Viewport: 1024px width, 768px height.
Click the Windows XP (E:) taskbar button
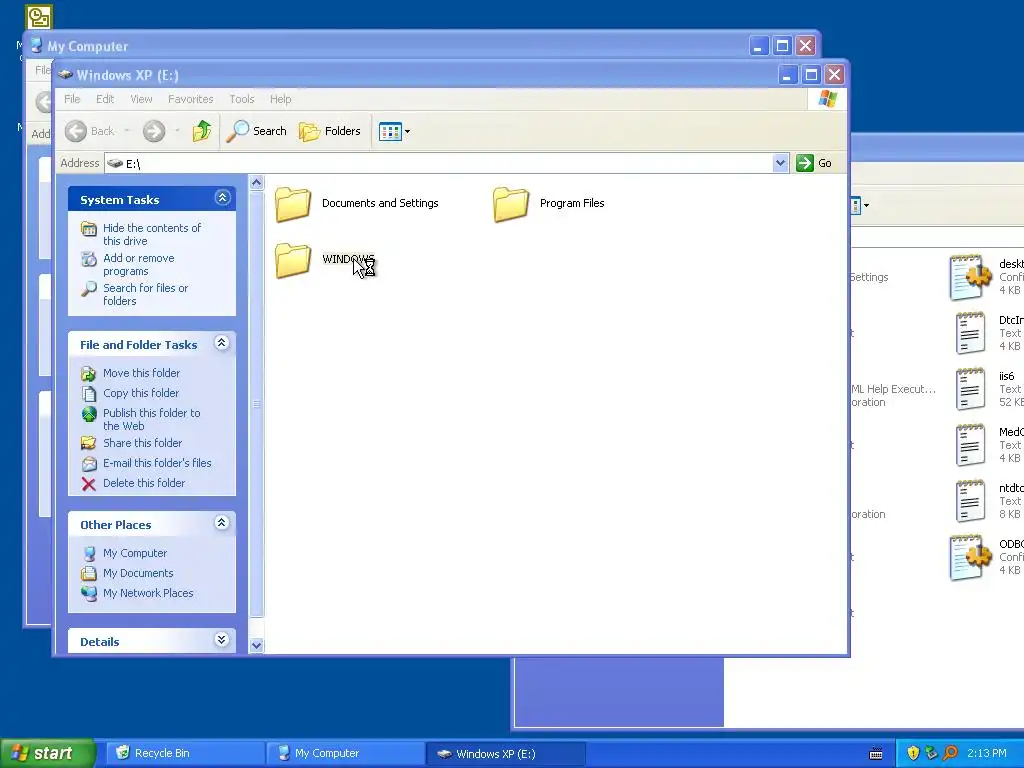506,754
